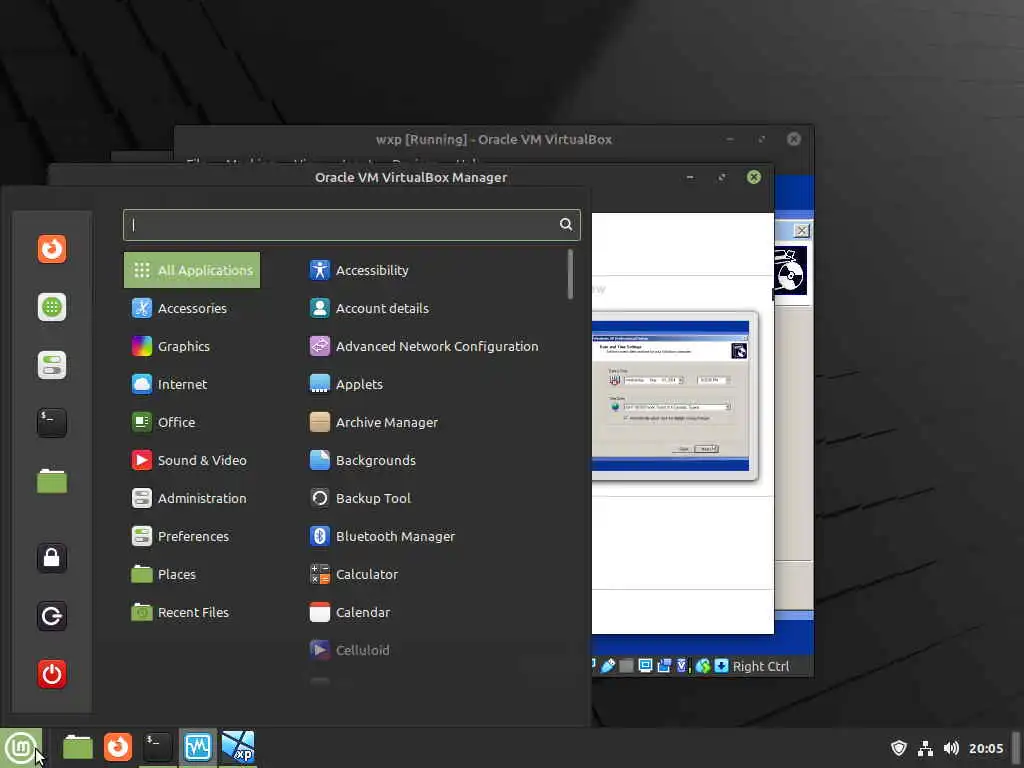Open Terminal from the taskbar panel
The height and width of the screenshot is (768, 1024).
tap(157, 747)
